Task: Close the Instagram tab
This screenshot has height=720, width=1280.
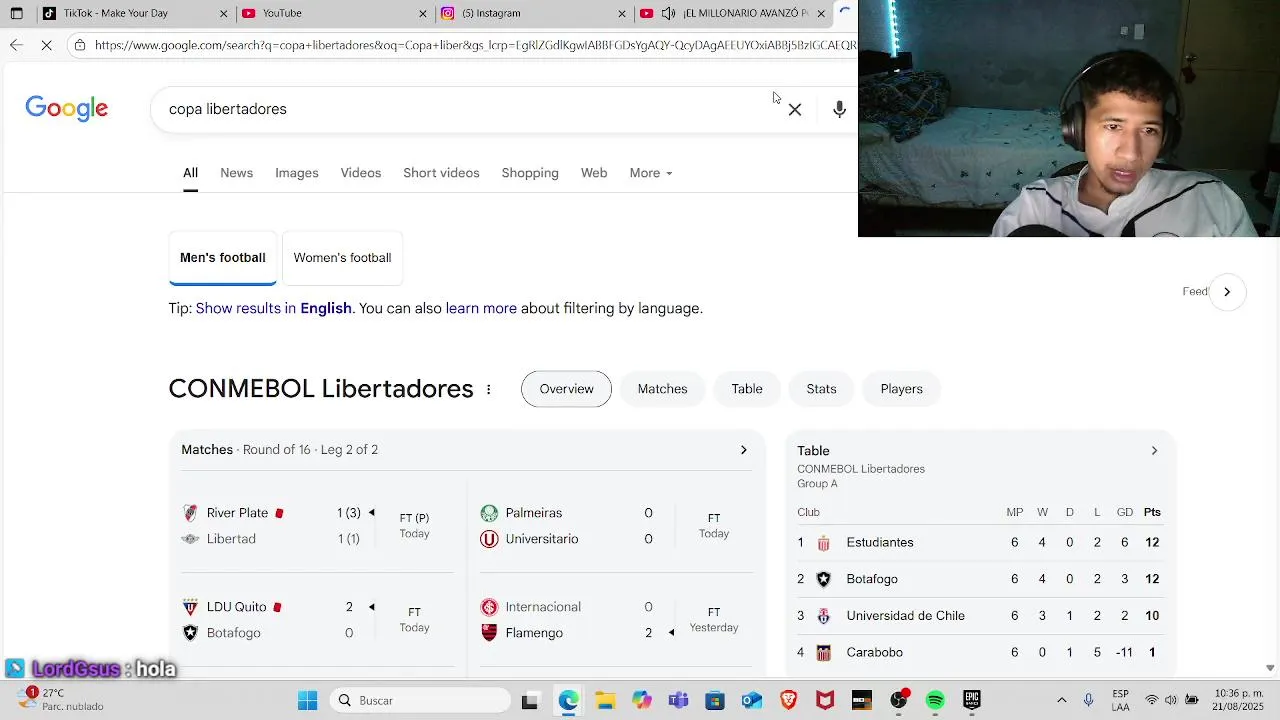Action: pos(622,13)
